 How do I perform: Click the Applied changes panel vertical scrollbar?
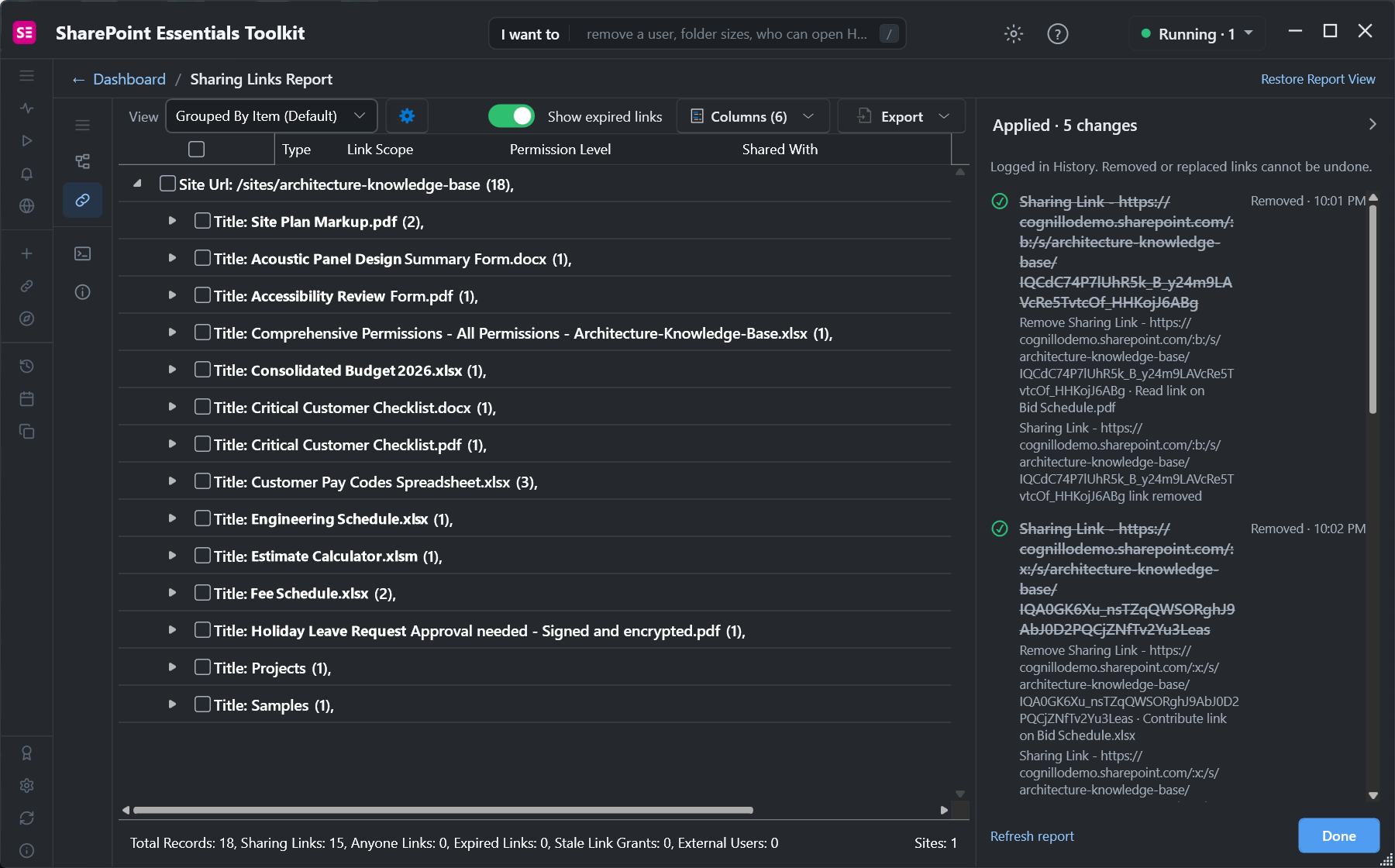pos(1373,308)
